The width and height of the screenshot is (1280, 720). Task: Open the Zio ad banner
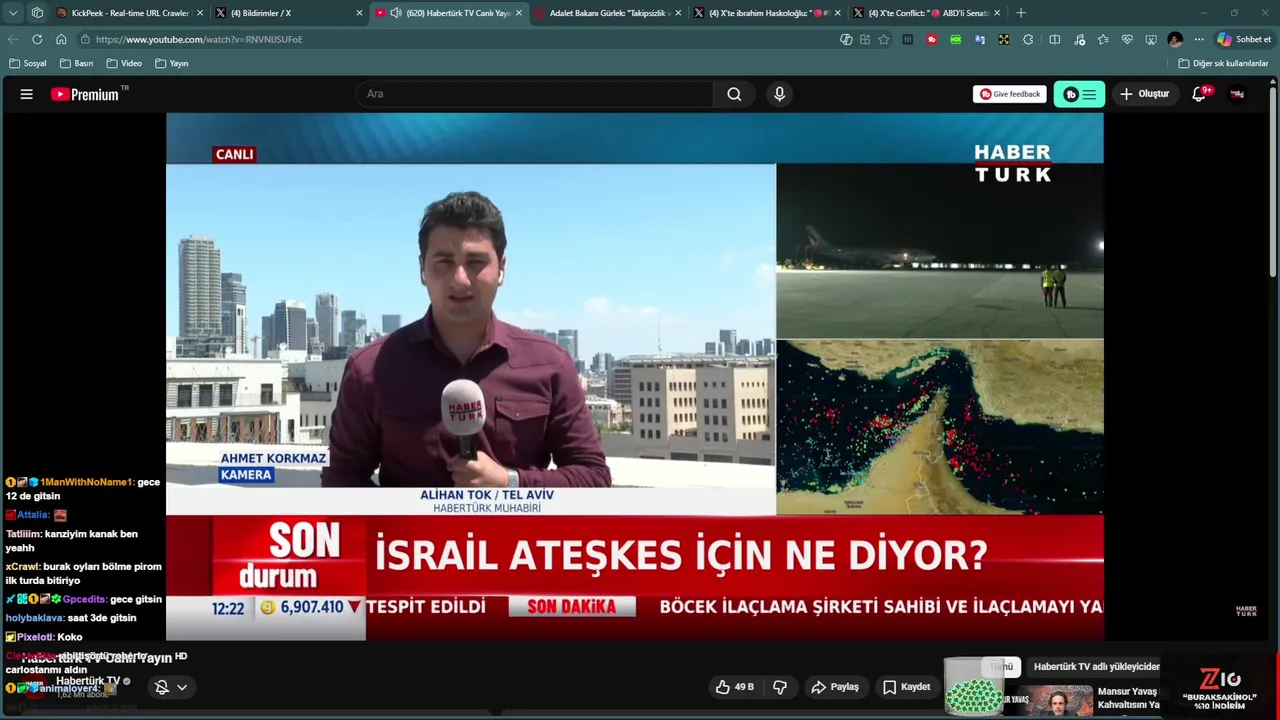[x=1220, y=688]
